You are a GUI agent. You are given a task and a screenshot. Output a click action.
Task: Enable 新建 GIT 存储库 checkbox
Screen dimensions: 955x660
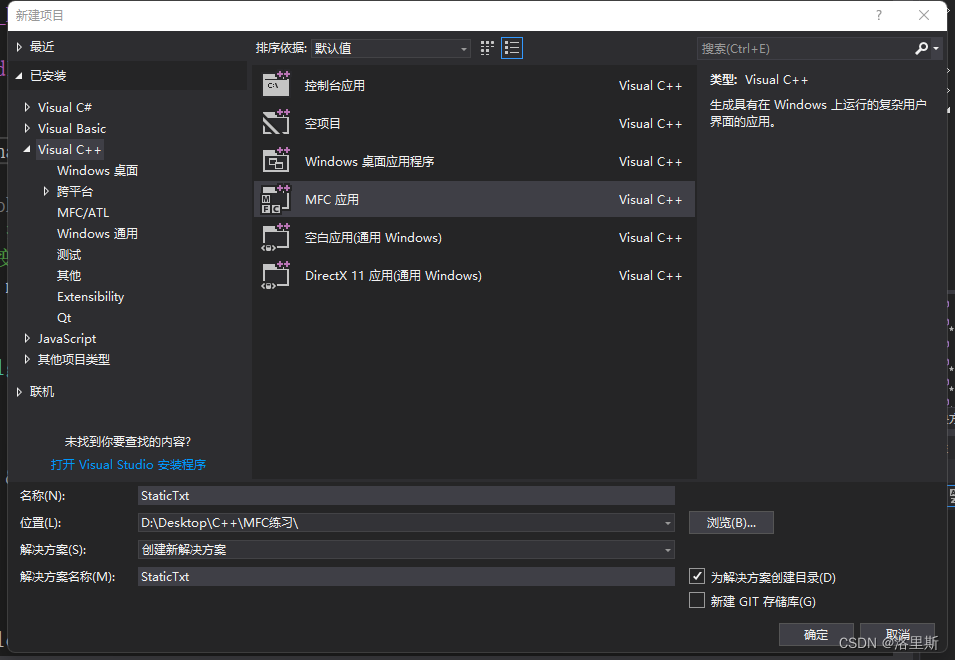[697, 600]
